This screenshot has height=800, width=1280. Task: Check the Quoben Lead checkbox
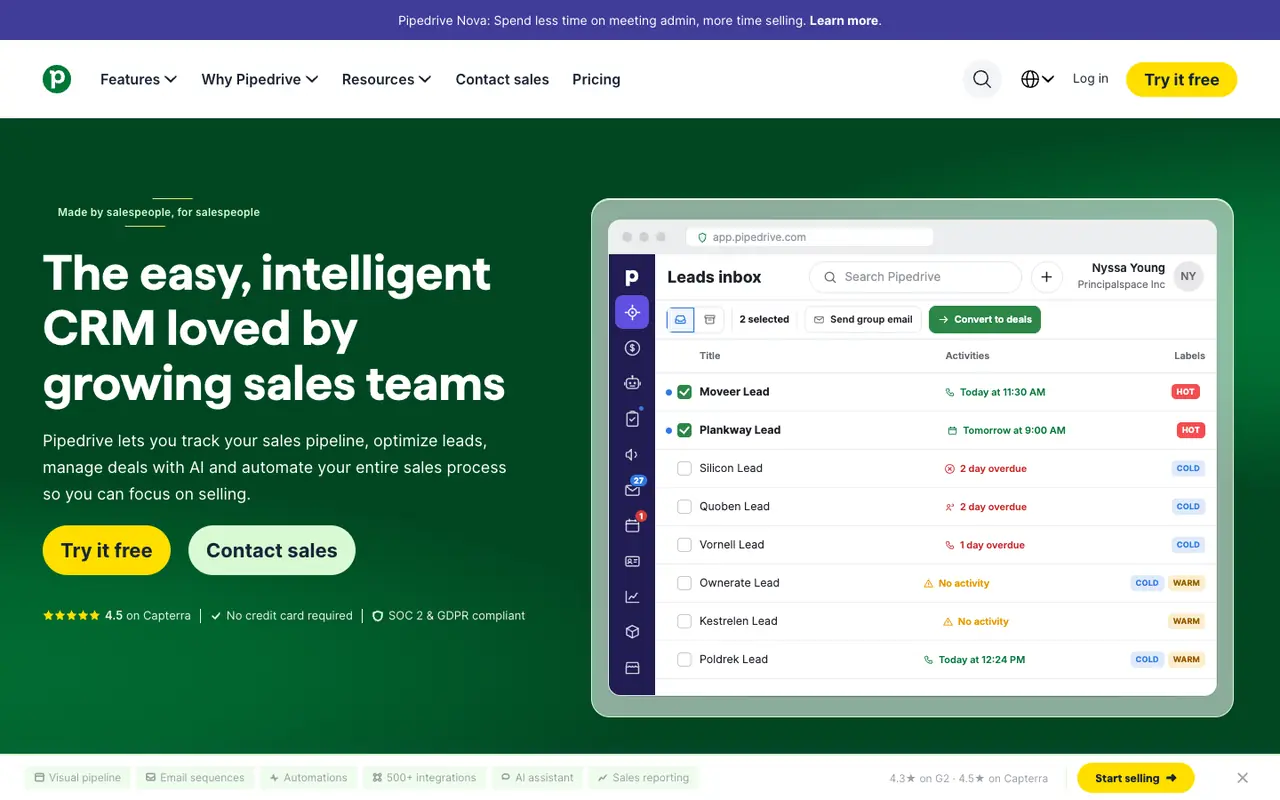(x=685, y=507)
